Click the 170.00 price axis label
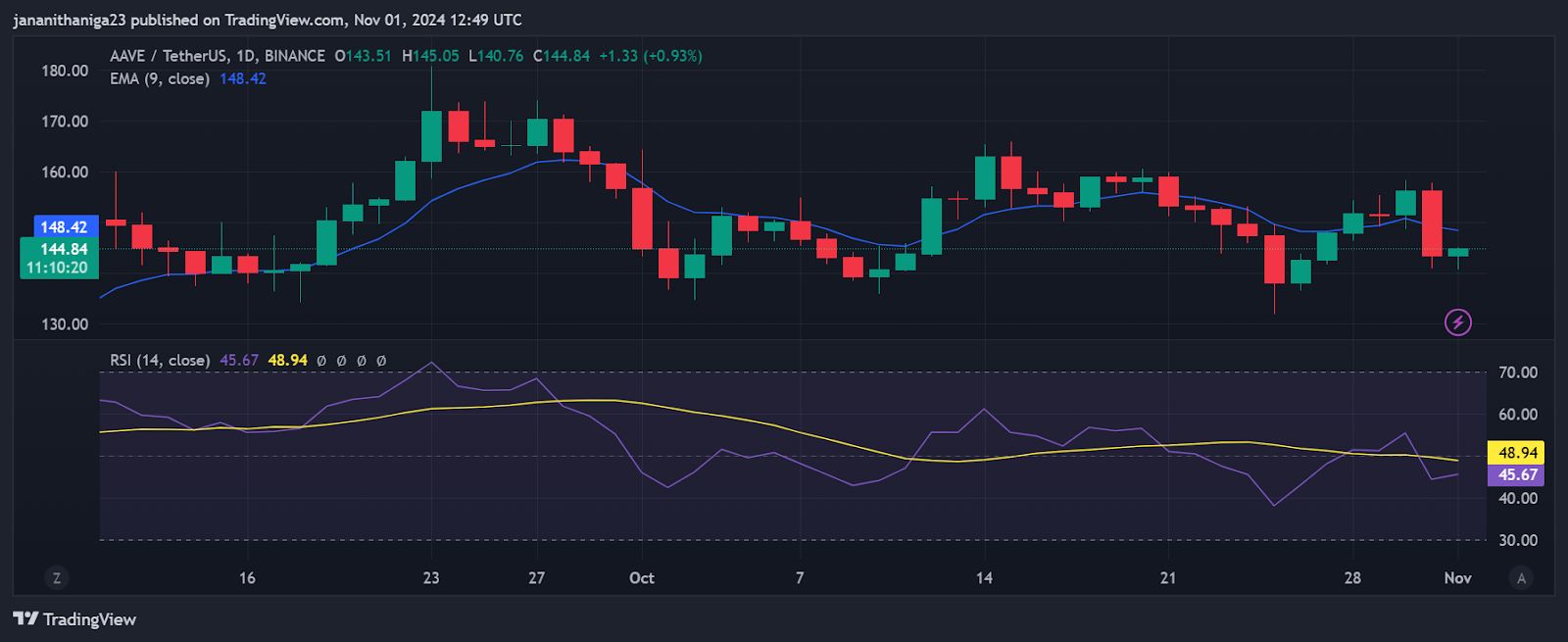The image size is (1568, 642). pyautogui.click(x=65, y=122)
